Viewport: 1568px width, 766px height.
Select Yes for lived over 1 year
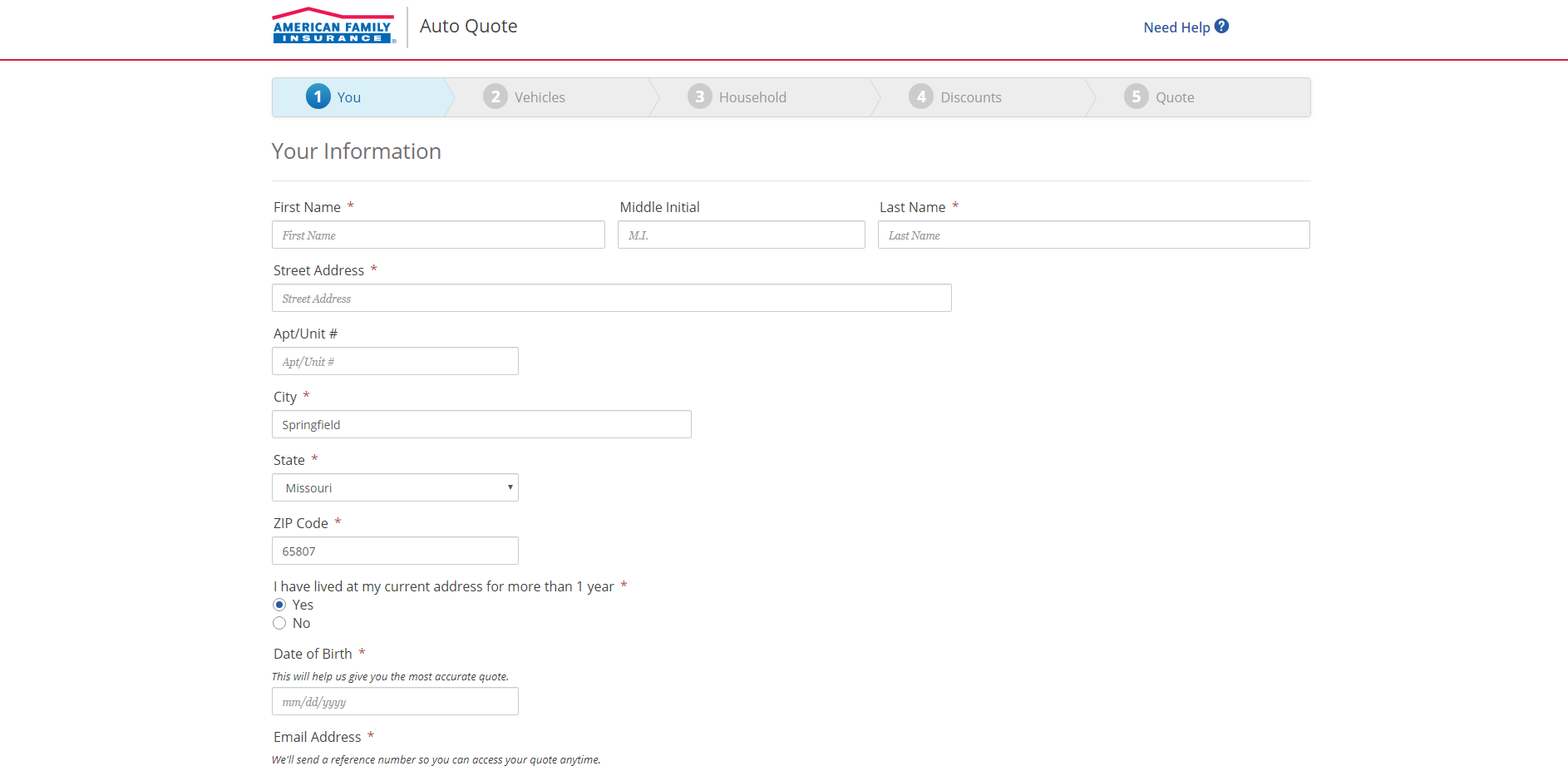pyautogui.click(x=279, y=605)
